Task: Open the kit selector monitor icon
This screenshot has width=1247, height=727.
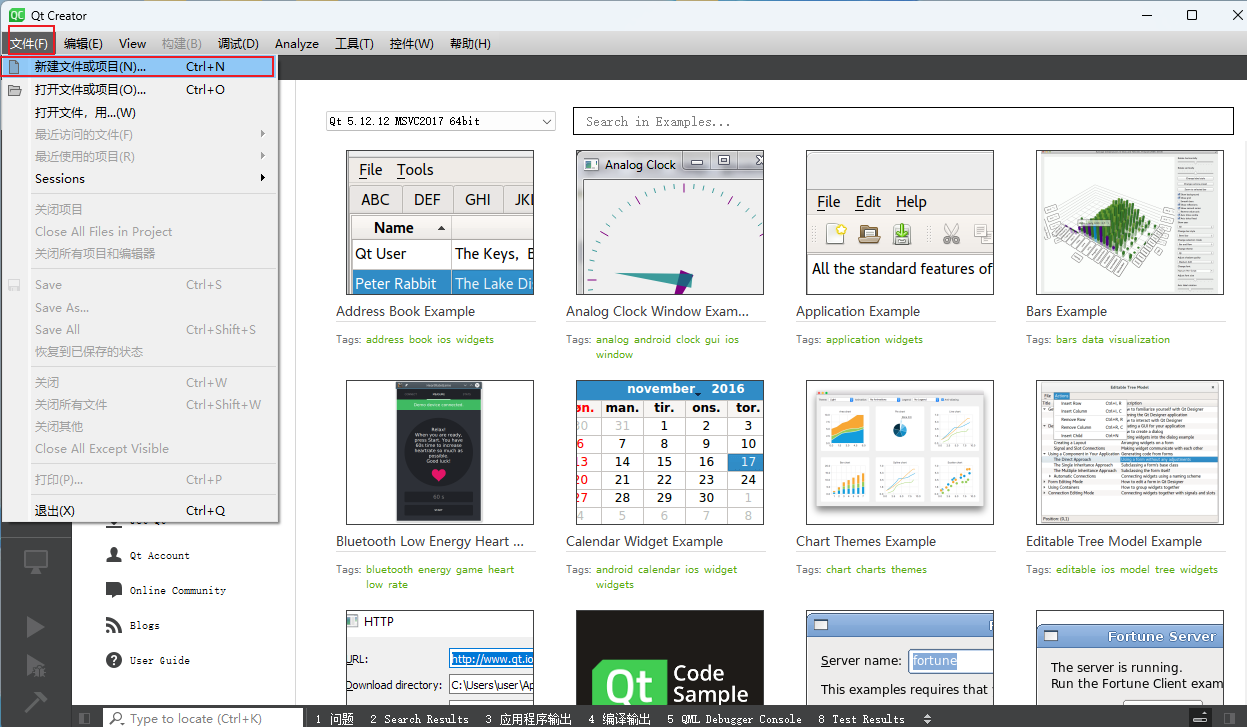Action: coord(35,562)
